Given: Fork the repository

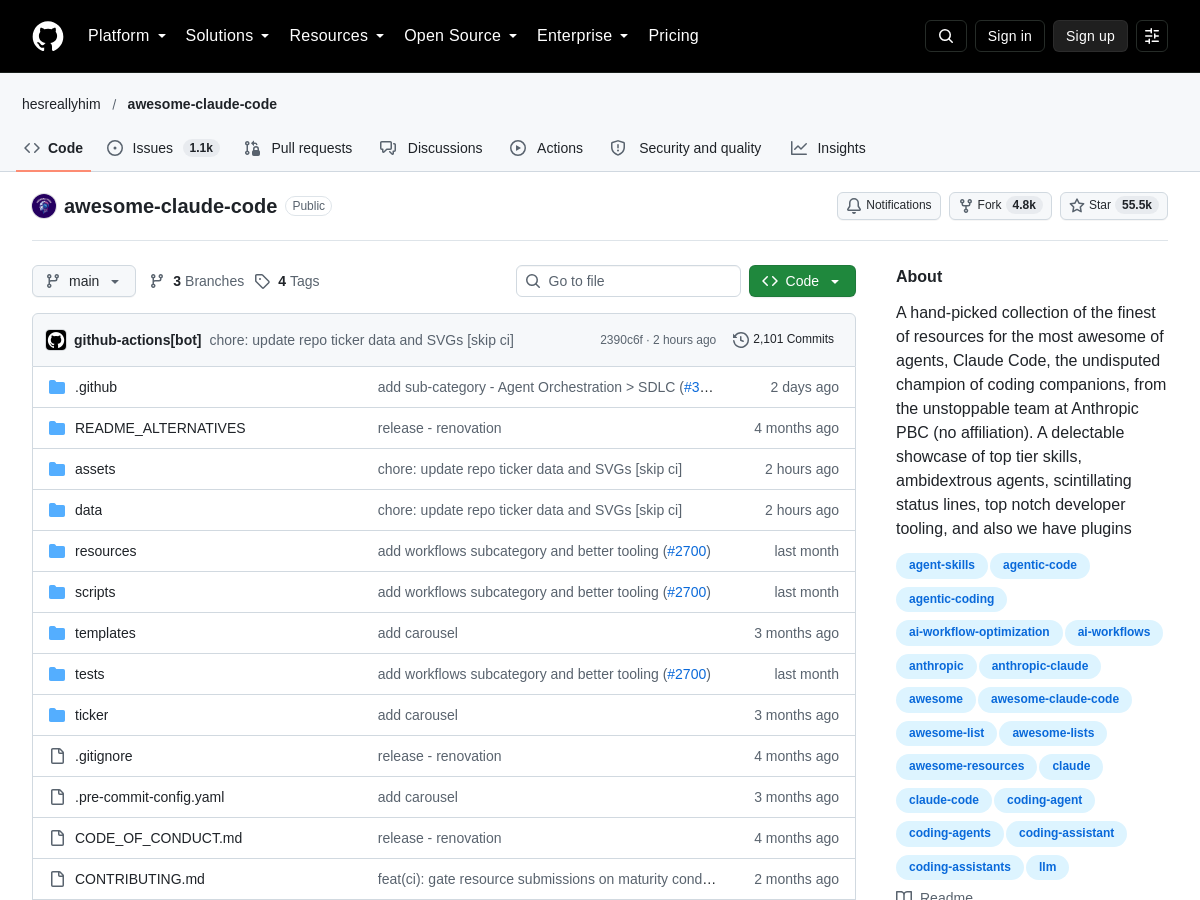Looking at the screenshot, I should (1000, 206).
